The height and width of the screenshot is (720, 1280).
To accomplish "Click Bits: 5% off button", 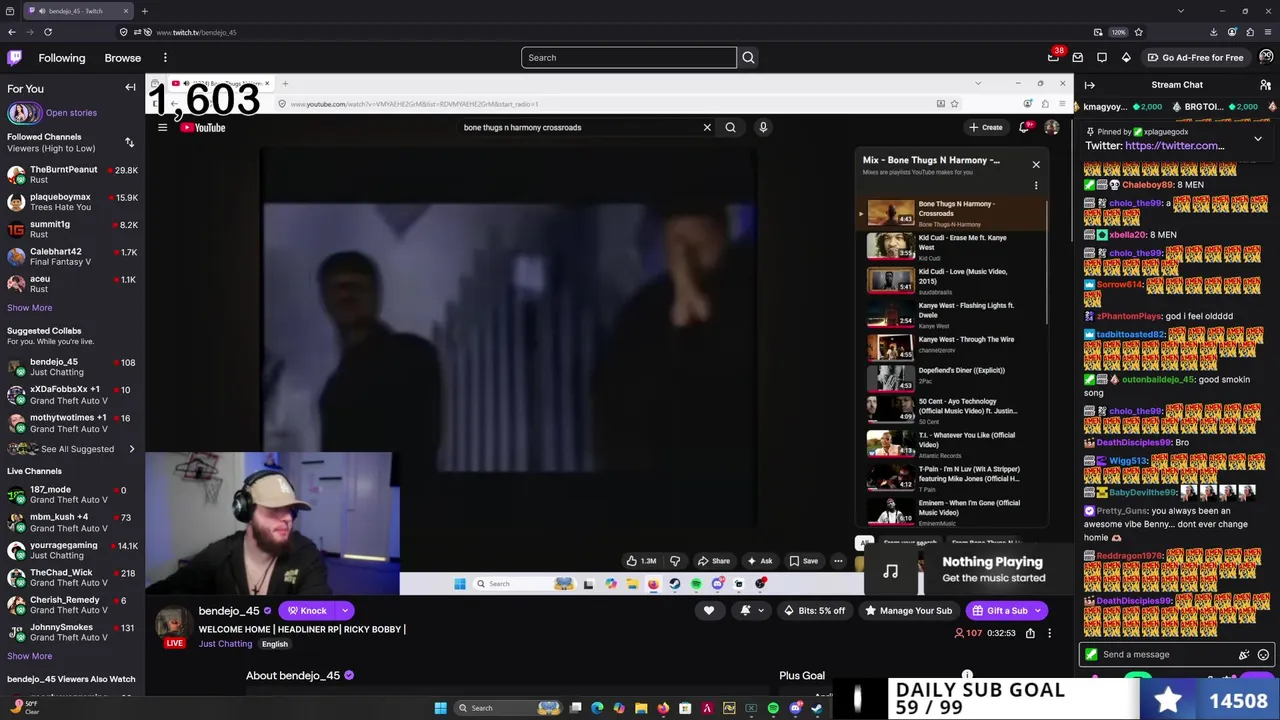I will click(815, 610).
